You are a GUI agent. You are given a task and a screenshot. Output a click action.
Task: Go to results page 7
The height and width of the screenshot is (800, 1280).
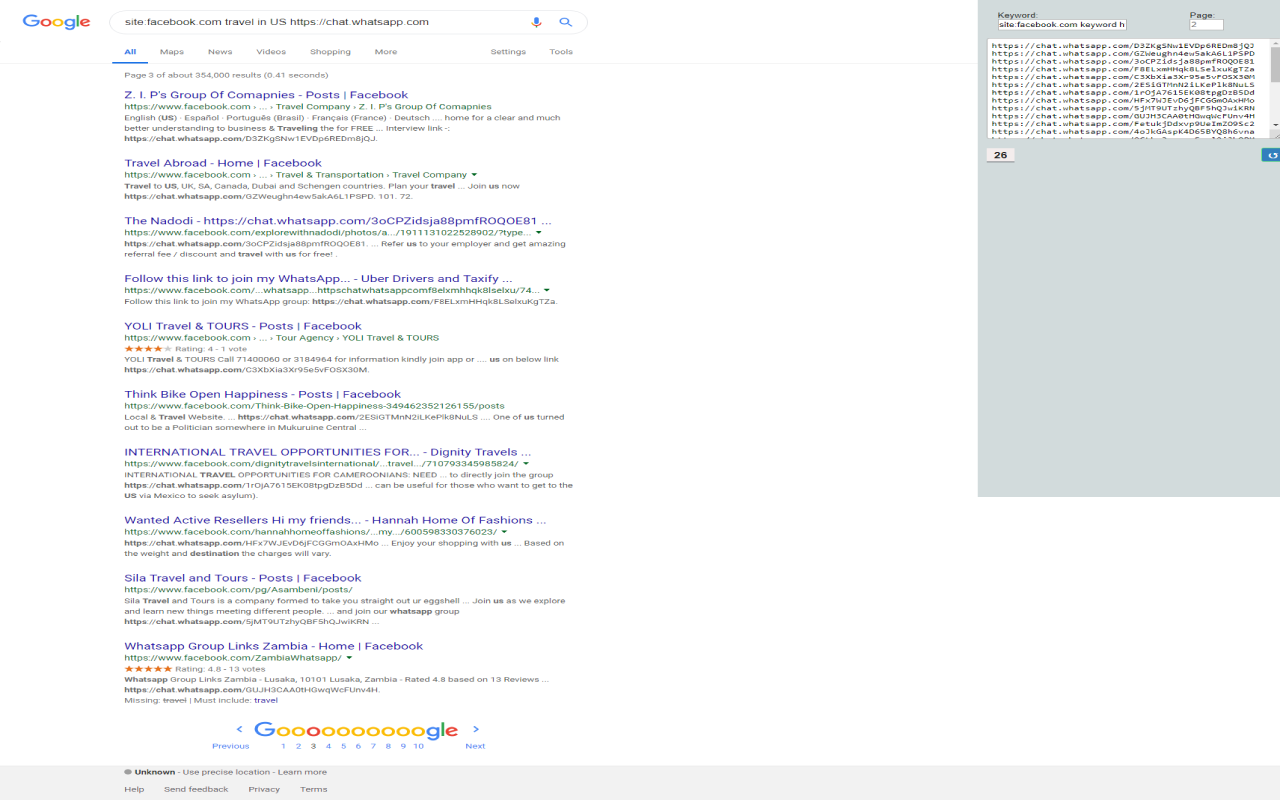pos(373,746)
